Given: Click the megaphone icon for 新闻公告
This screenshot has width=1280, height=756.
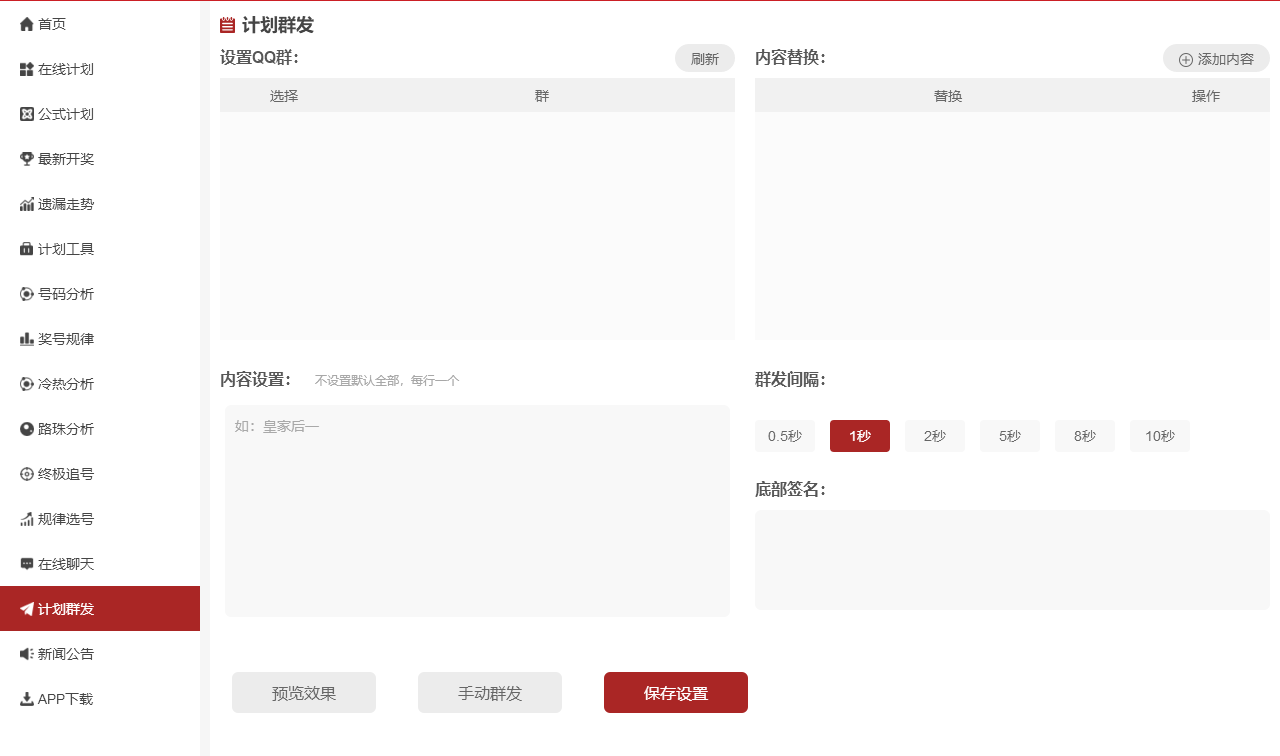Looking at the screenshot, I should coord(27,654).
